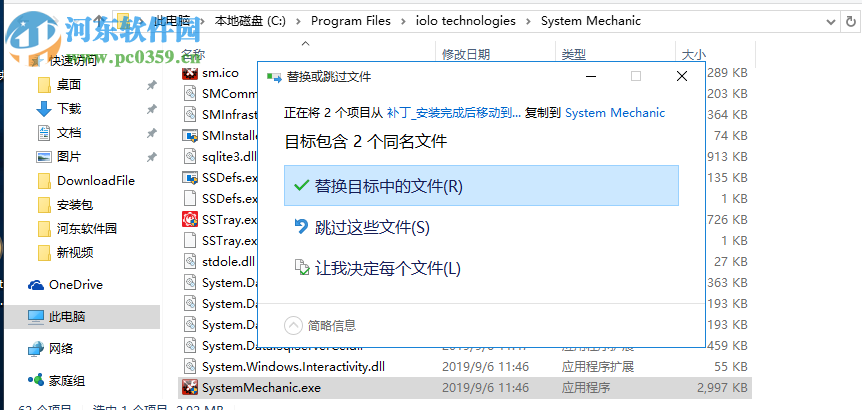Open the 下载 downloads folder
Image resolution: width=862 pixels, height=410 pixels.
click(x=69, y=108)
